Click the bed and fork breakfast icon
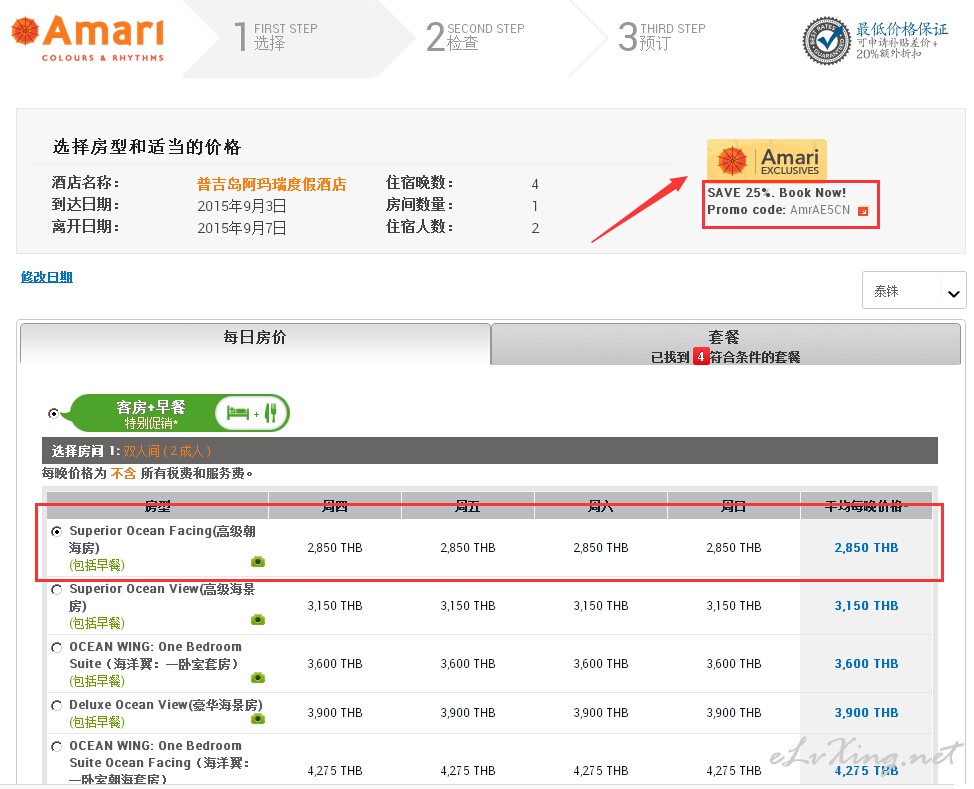Screen dimensions: 974x789 [252, 413]
